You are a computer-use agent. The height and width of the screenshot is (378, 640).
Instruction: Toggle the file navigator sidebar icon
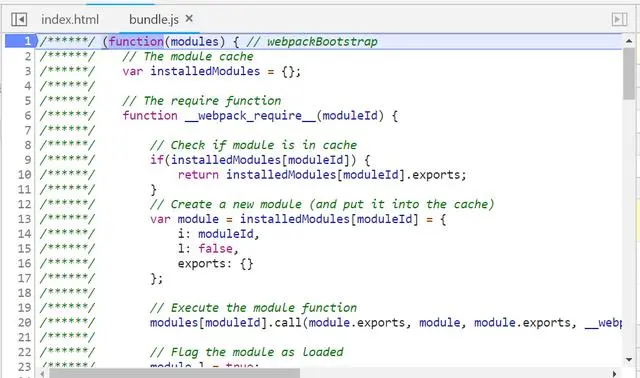19,19
